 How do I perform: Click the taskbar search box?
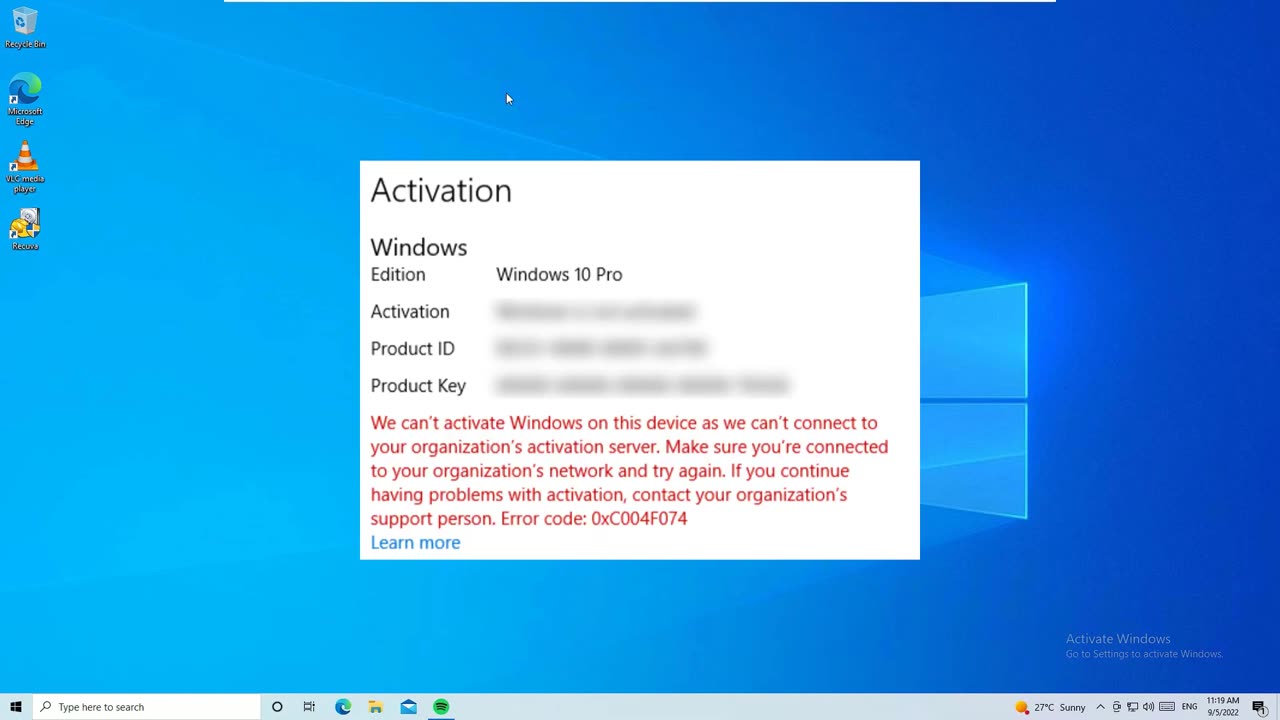coord(146,707)
